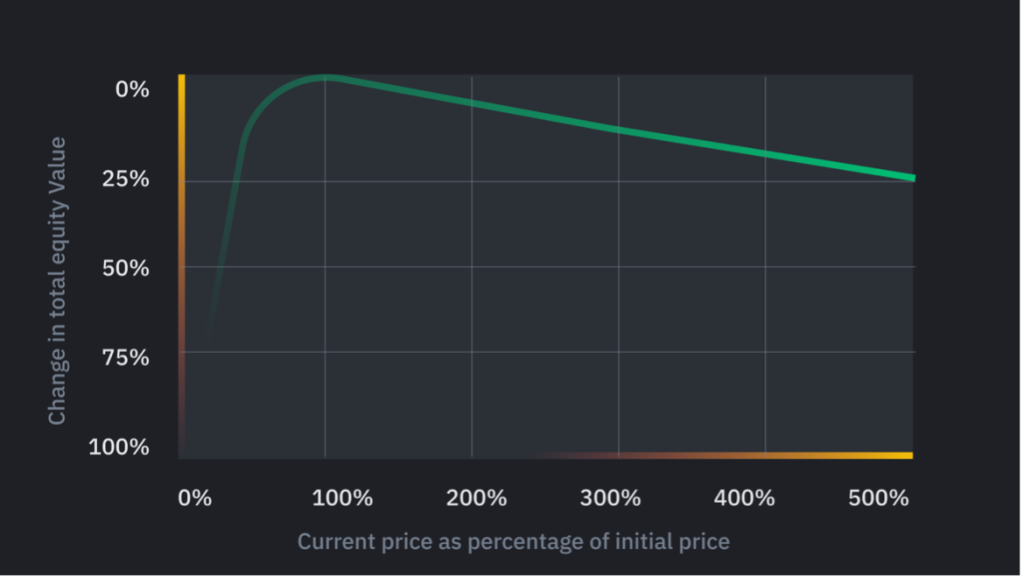Click the green line where it crosses 200% gridline
The height and width of the screenshot is (578, 1024).
click(x=472, y=103)
